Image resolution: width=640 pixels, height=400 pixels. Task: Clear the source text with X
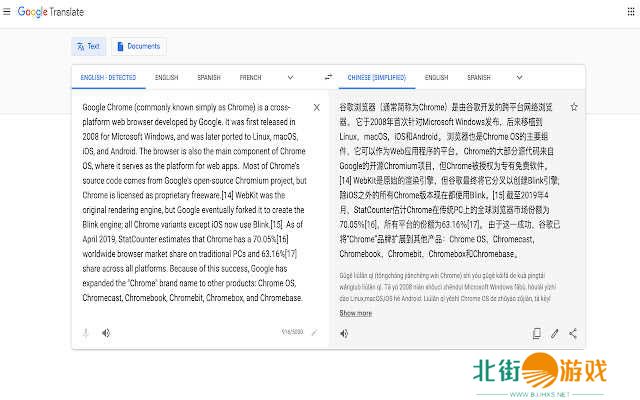317,107
